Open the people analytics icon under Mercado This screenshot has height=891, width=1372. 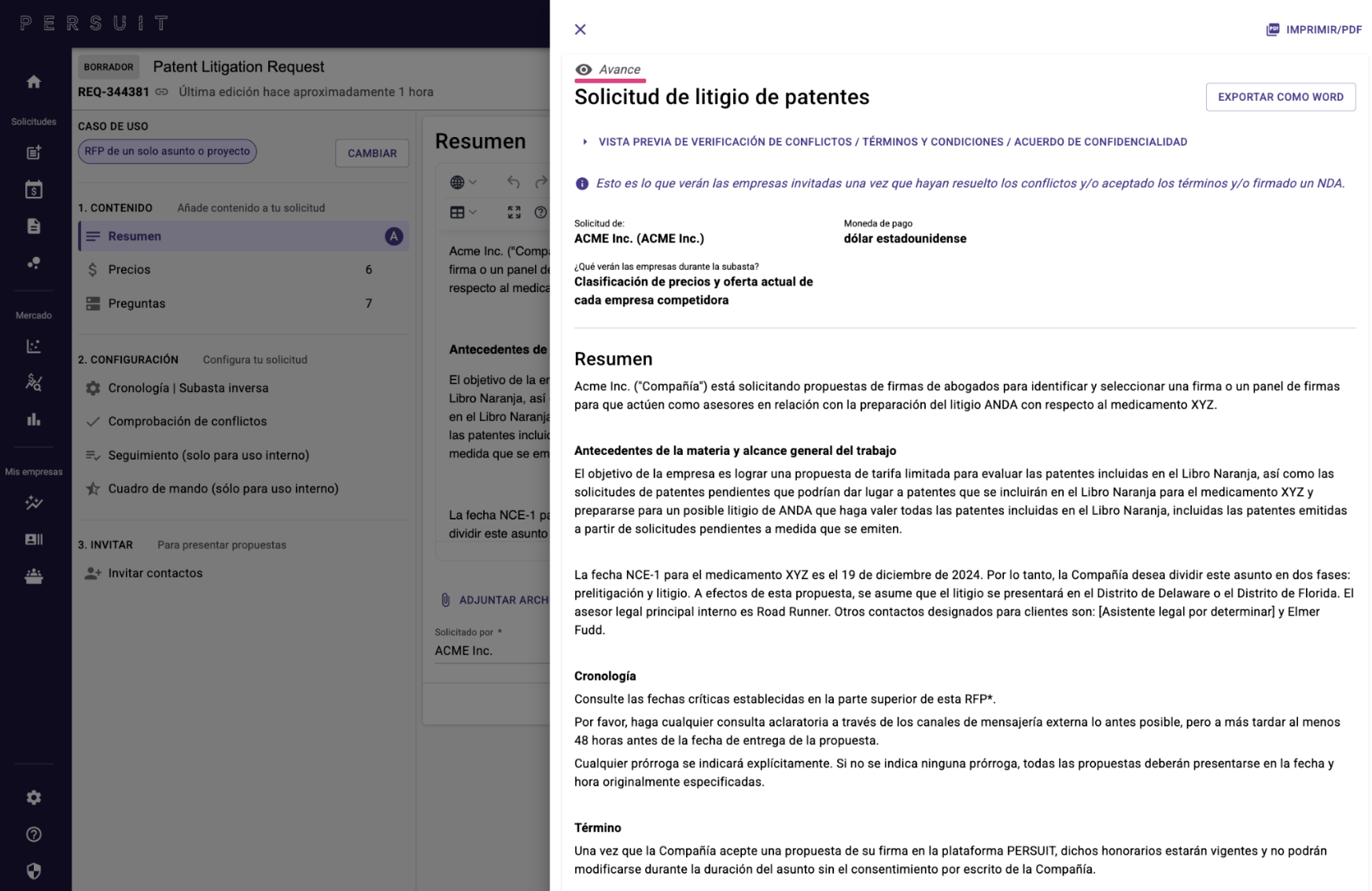(x=34, y=383)
